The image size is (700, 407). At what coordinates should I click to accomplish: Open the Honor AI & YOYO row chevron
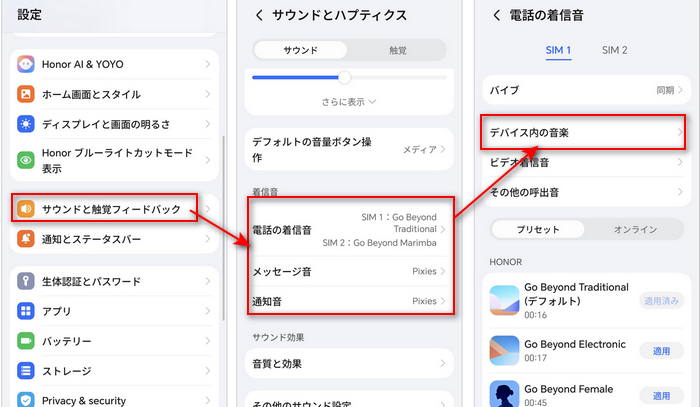pyautogui.click(x=208, y=64)
